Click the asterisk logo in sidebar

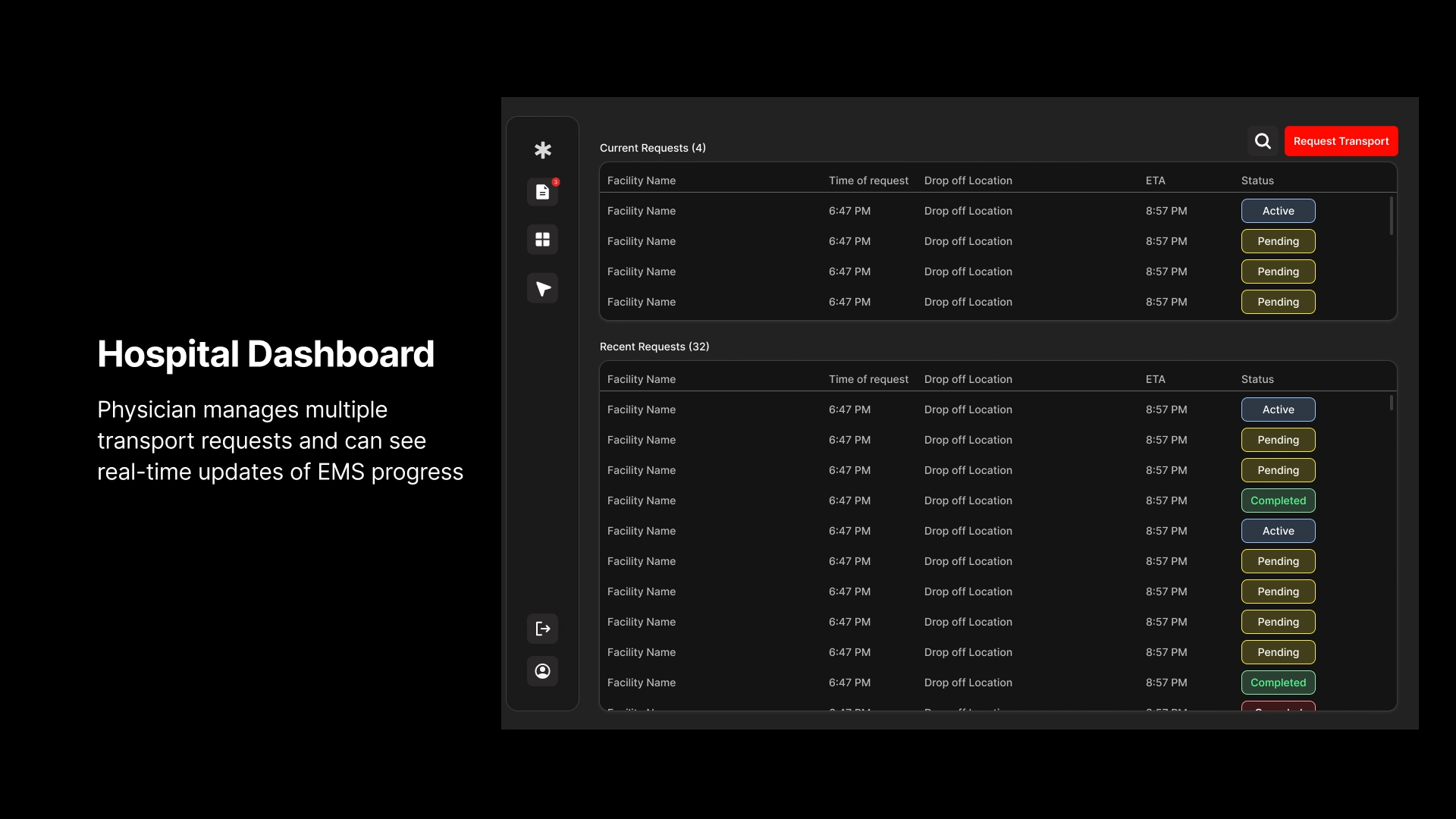pyautogui.click(x=542, y=150)
